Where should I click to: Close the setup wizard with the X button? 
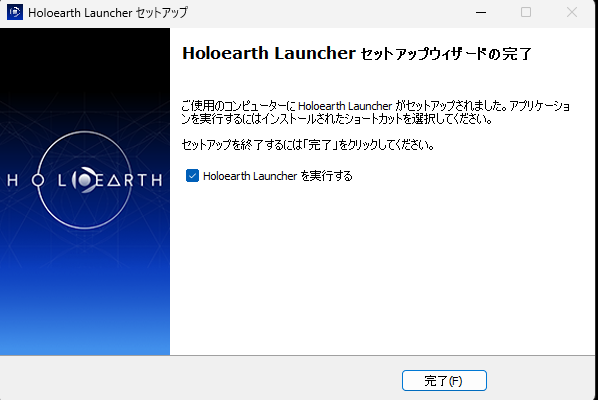tap(572, 12)
